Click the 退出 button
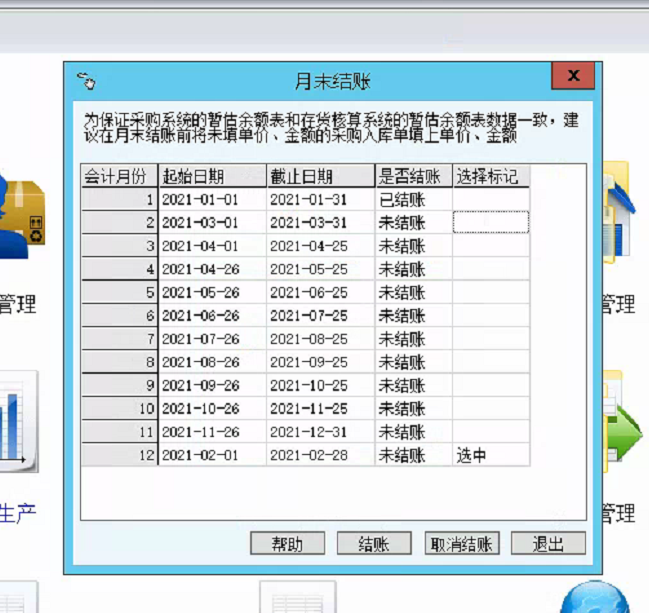 point(548,543)
